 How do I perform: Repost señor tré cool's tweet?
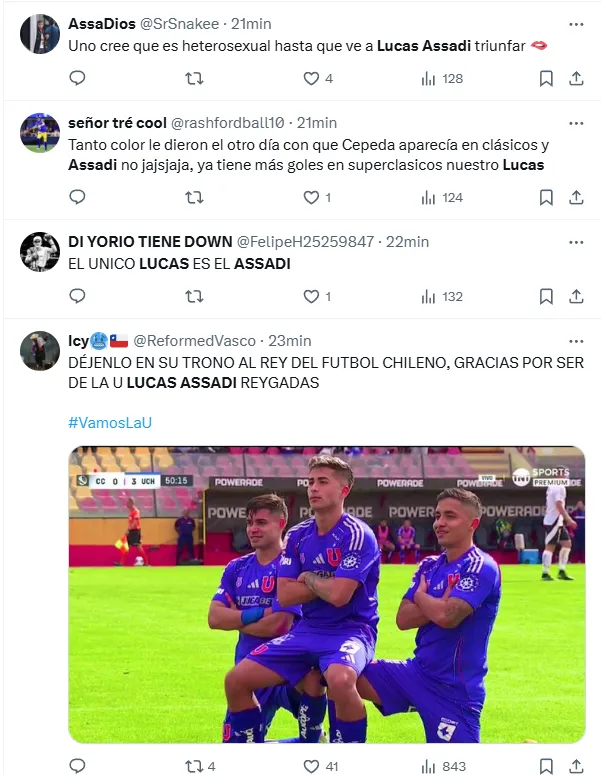(195, 197)
